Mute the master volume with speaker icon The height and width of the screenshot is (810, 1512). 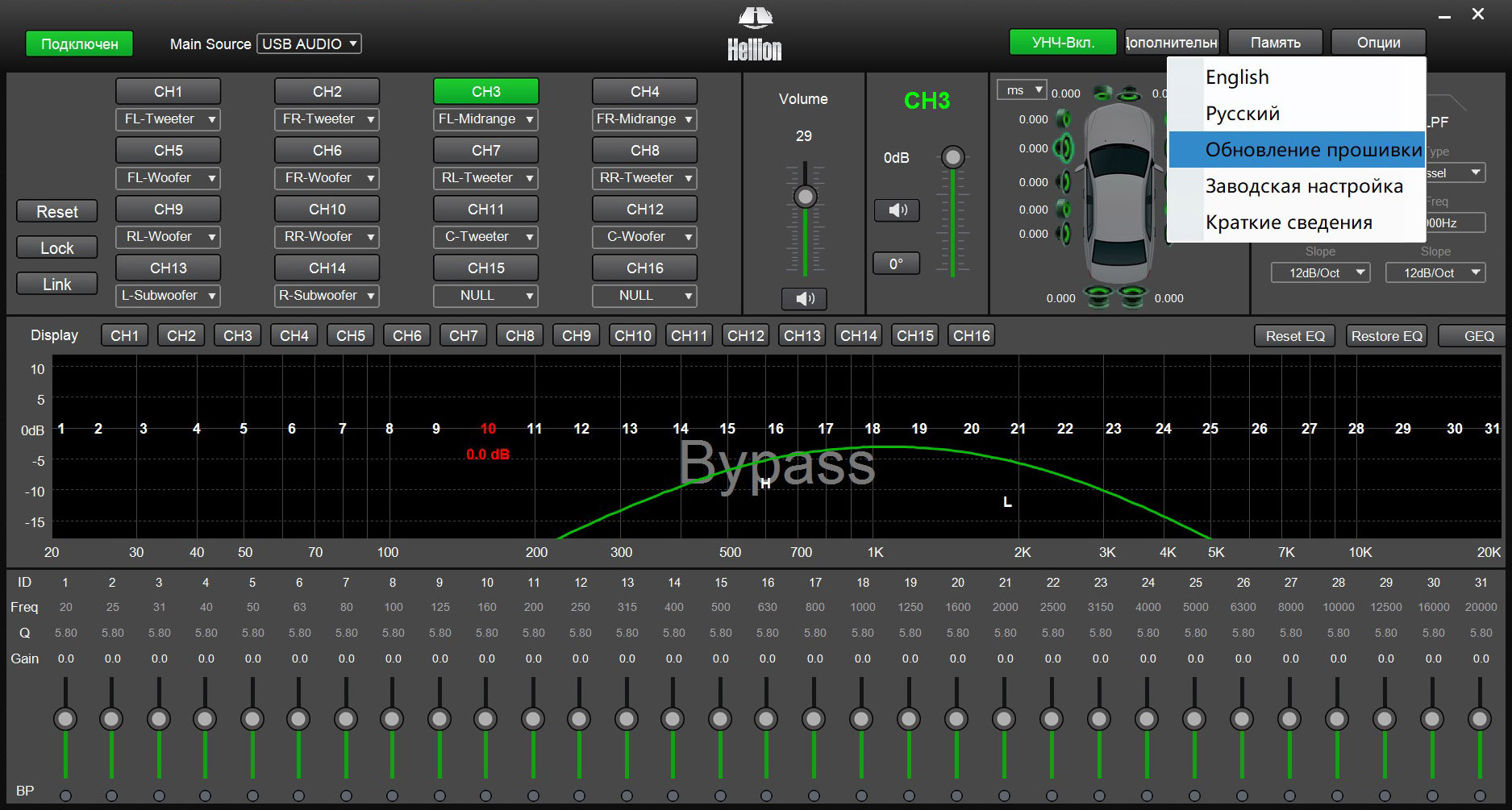click(x=804, y=299)
